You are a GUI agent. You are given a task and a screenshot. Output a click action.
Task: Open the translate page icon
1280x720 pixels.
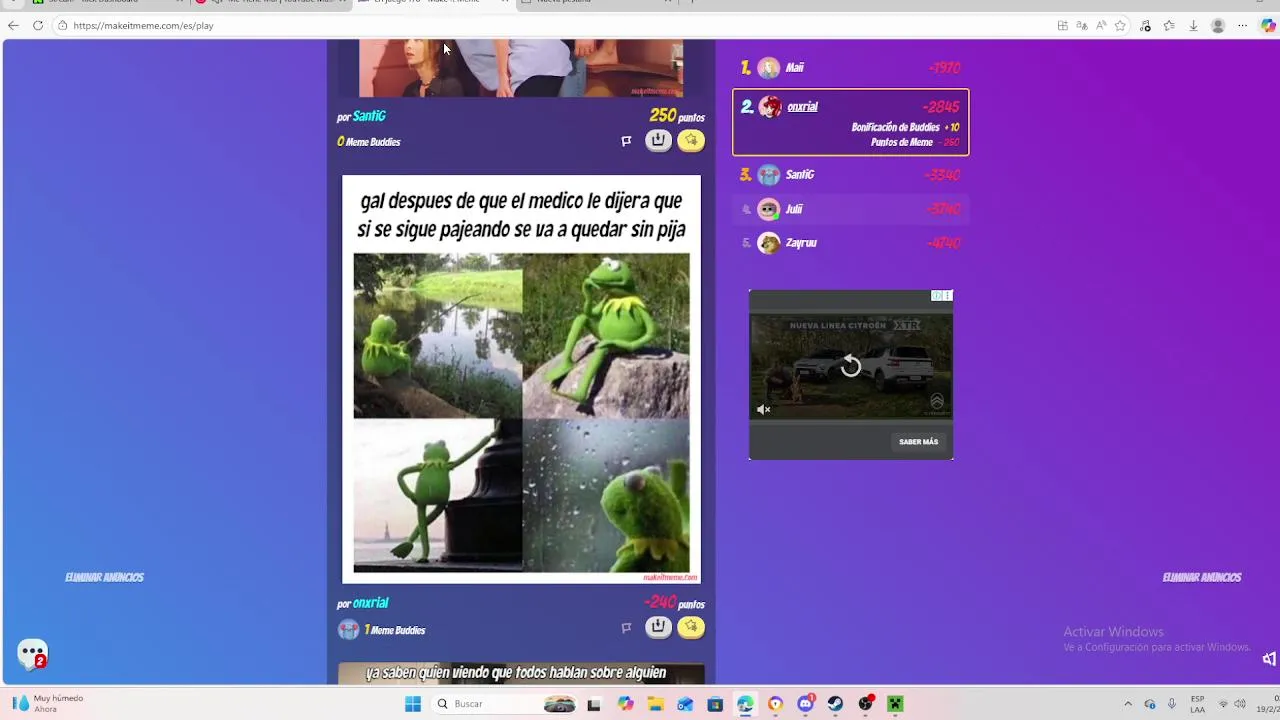tap(1082, 26)
